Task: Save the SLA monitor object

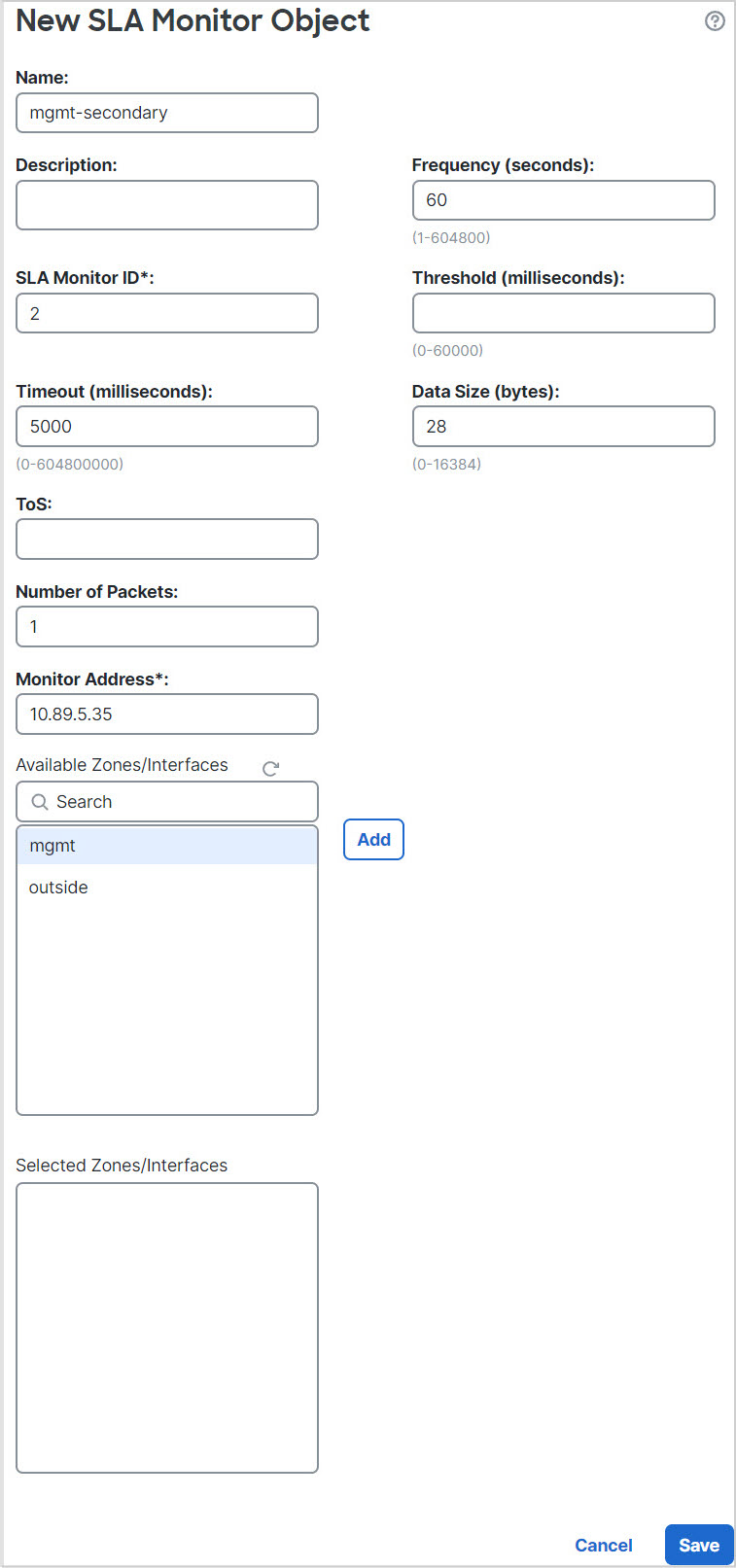Action: click(698, 1546)
